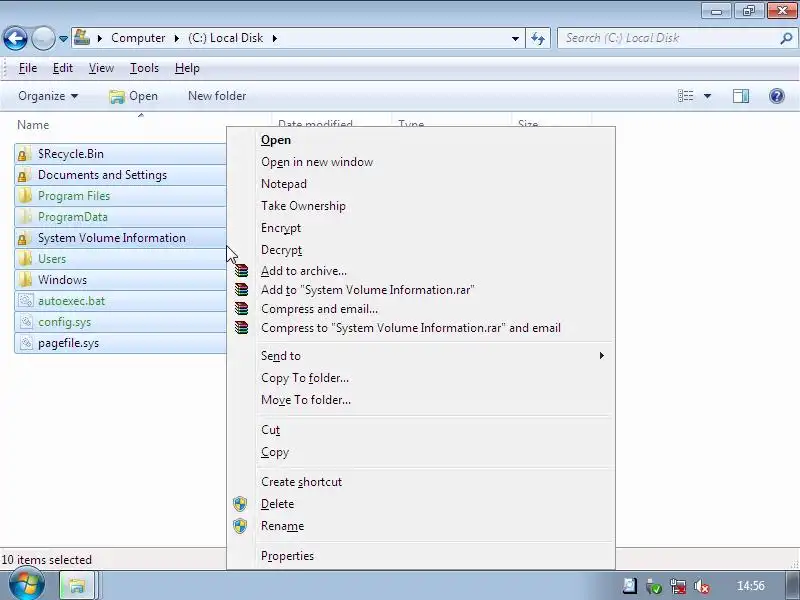Open the Organize dropdown
800x600 pixels.
click(x=48, y=96)
